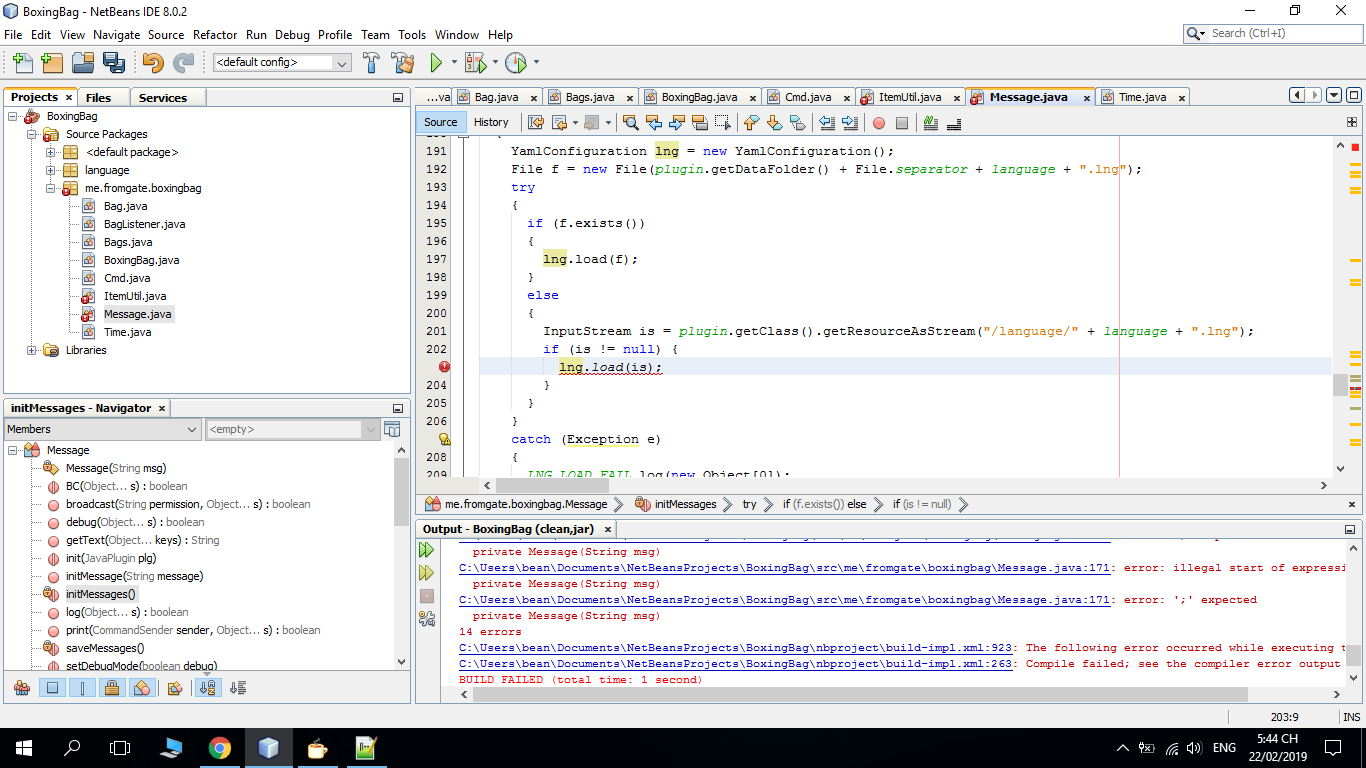
Task: Start macro recording with red circle icon
Action: pyautogui.click(x=879, y=123)
